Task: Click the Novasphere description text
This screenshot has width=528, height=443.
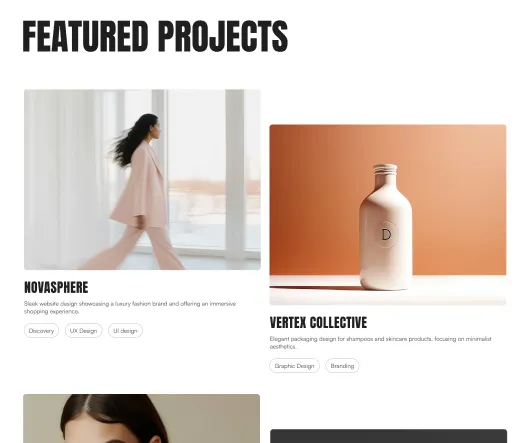Action: pyautogui.click(x=130, y=308)
